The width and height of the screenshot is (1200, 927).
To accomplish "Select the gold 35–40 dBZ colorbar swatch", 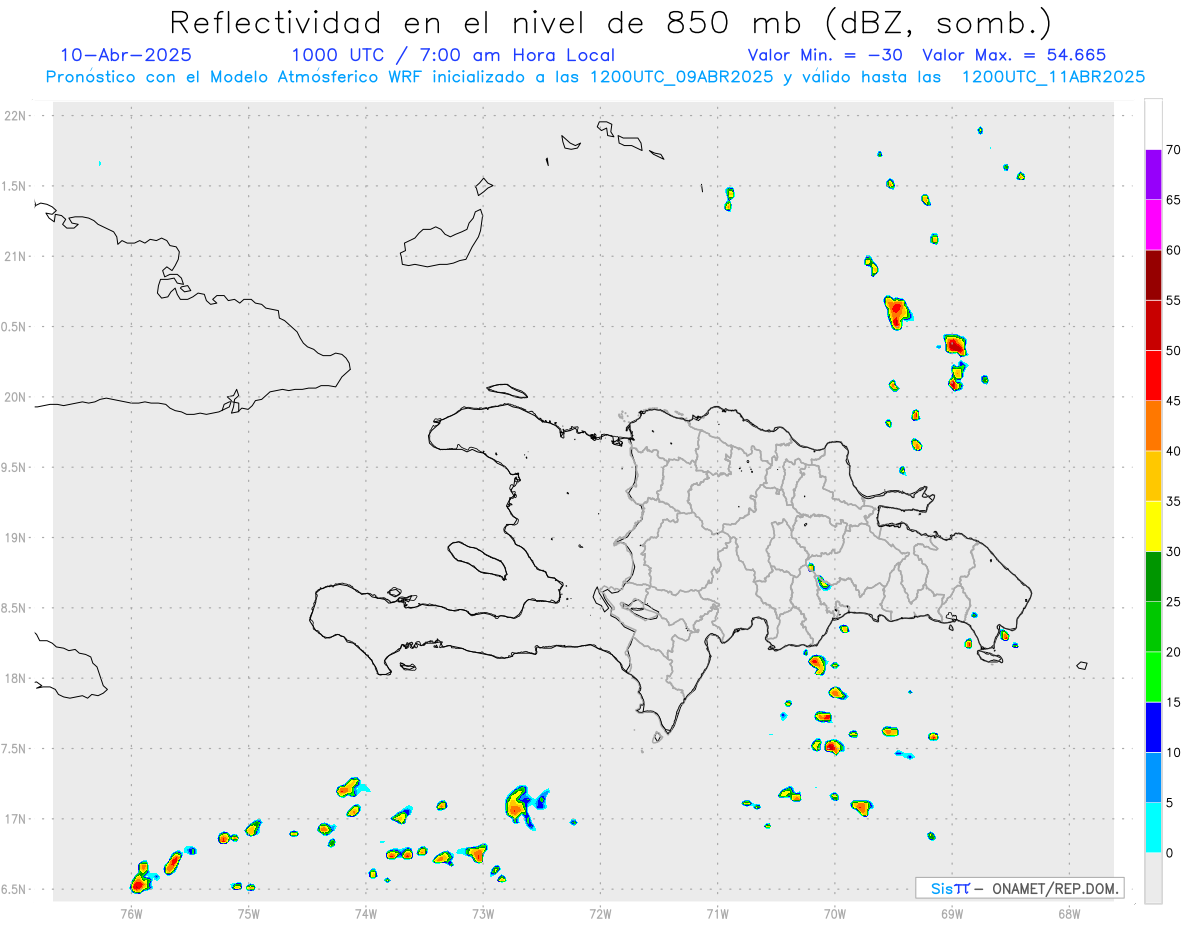I will coord(1153,476).
